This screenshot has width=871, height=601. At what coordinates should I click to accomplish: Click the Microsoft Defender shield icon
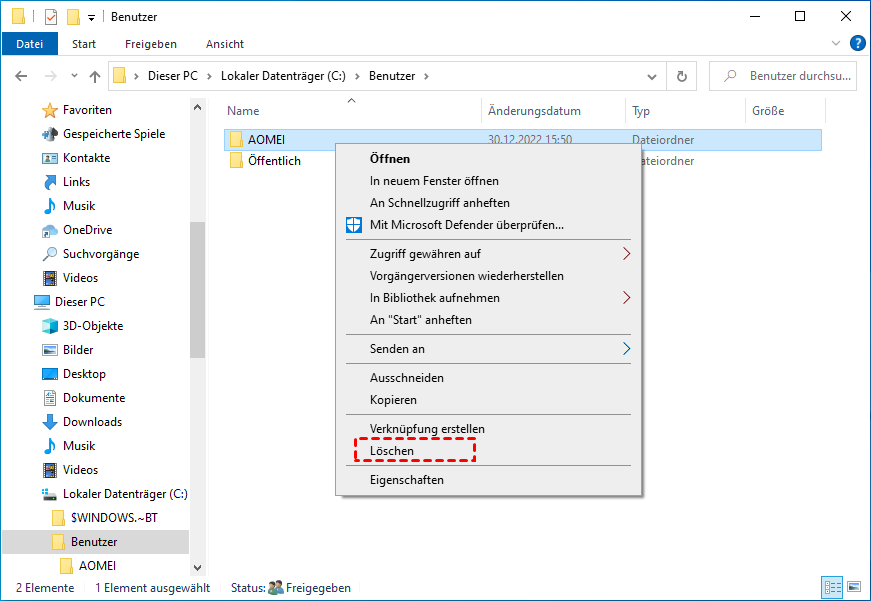(354, 225)
